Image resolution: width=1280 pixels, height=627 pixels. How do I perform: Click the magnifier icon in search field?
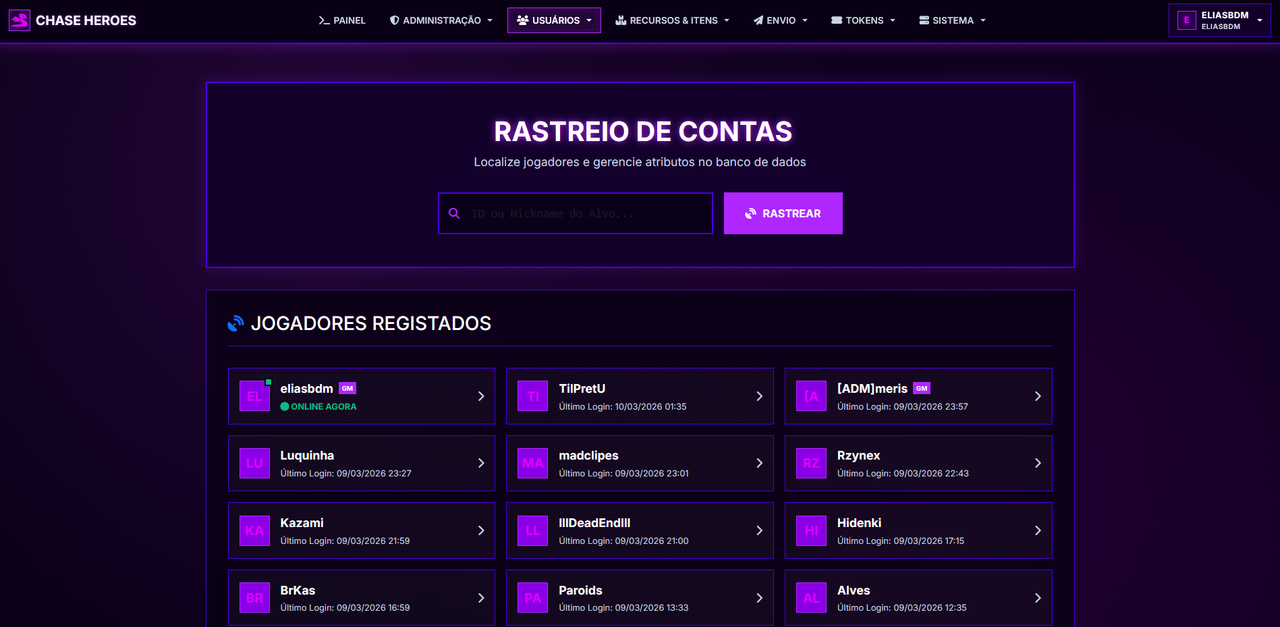click(x=454, y=213)
